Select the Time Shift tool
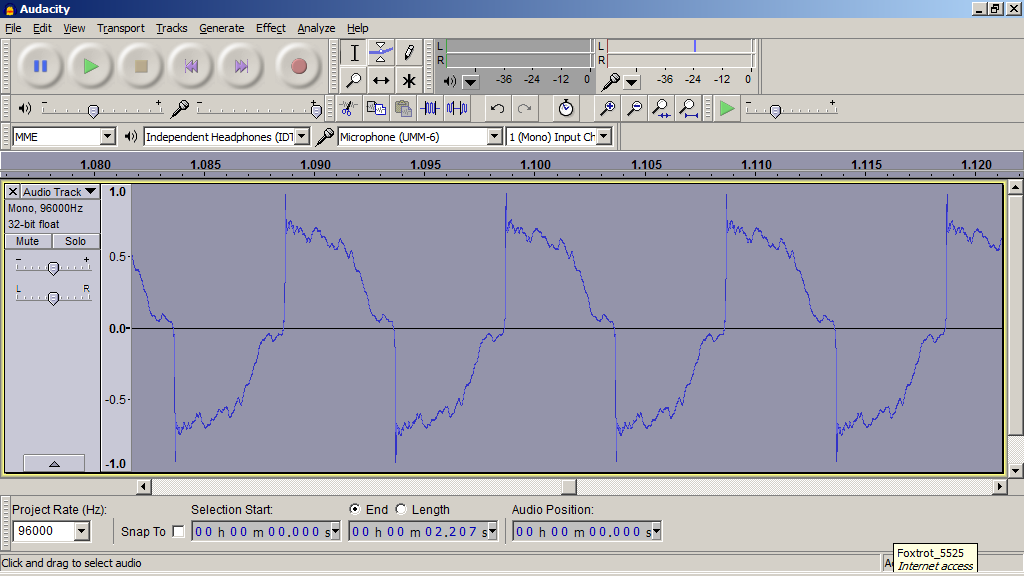 pos(381,80)
